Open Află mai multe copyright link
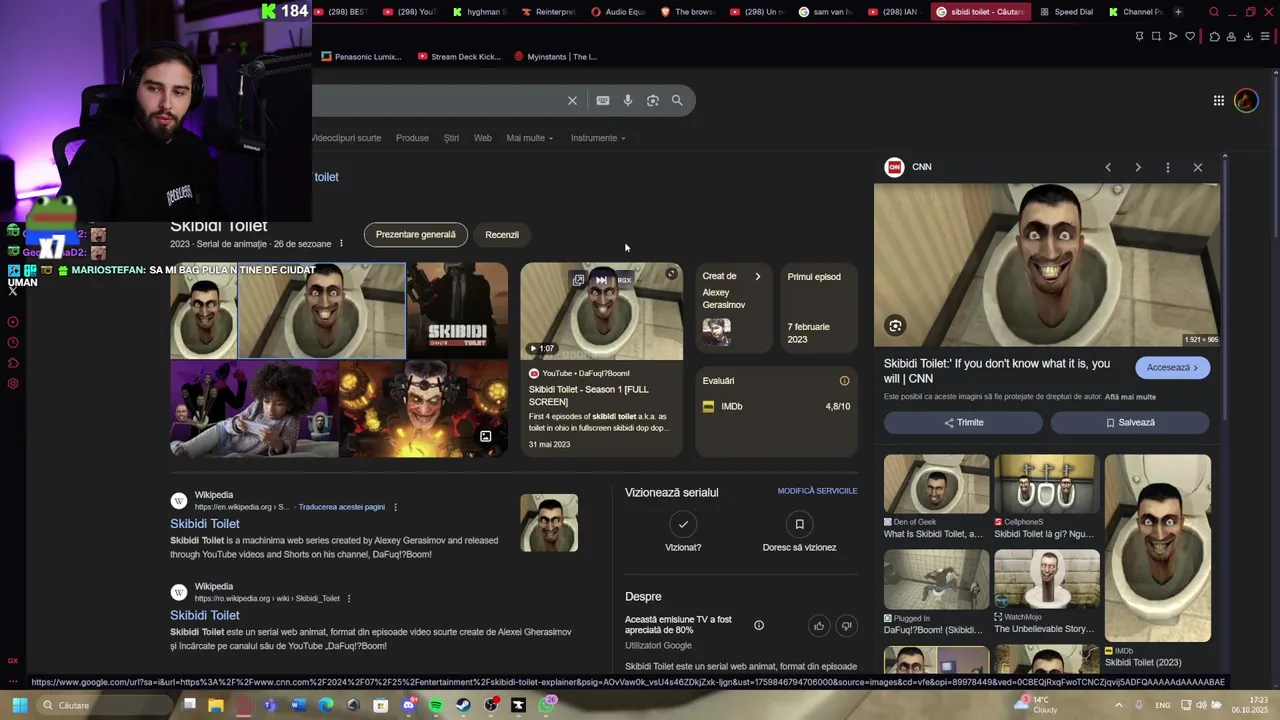 coord(1130,397)
